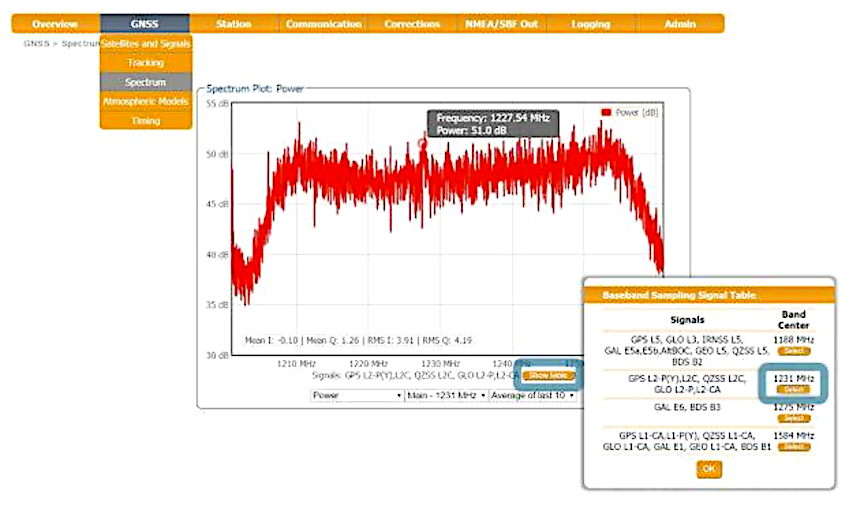Open Atmospheric Models submenu item
The width and height of the screenshot is (864, 506).
145,101
